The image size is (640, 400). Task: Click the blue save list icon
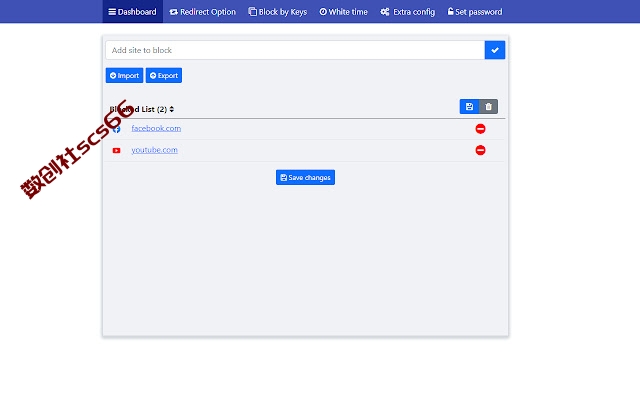pos(469,107)
